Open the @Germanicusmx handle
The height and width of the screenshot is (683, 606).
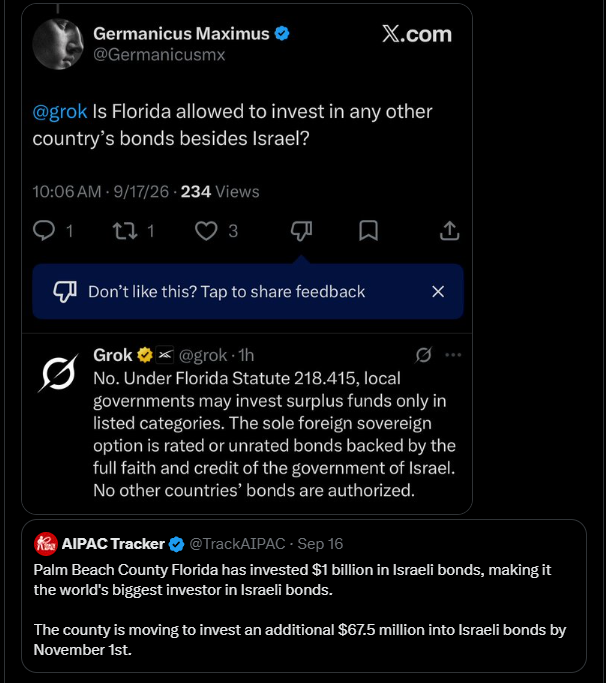159,55
